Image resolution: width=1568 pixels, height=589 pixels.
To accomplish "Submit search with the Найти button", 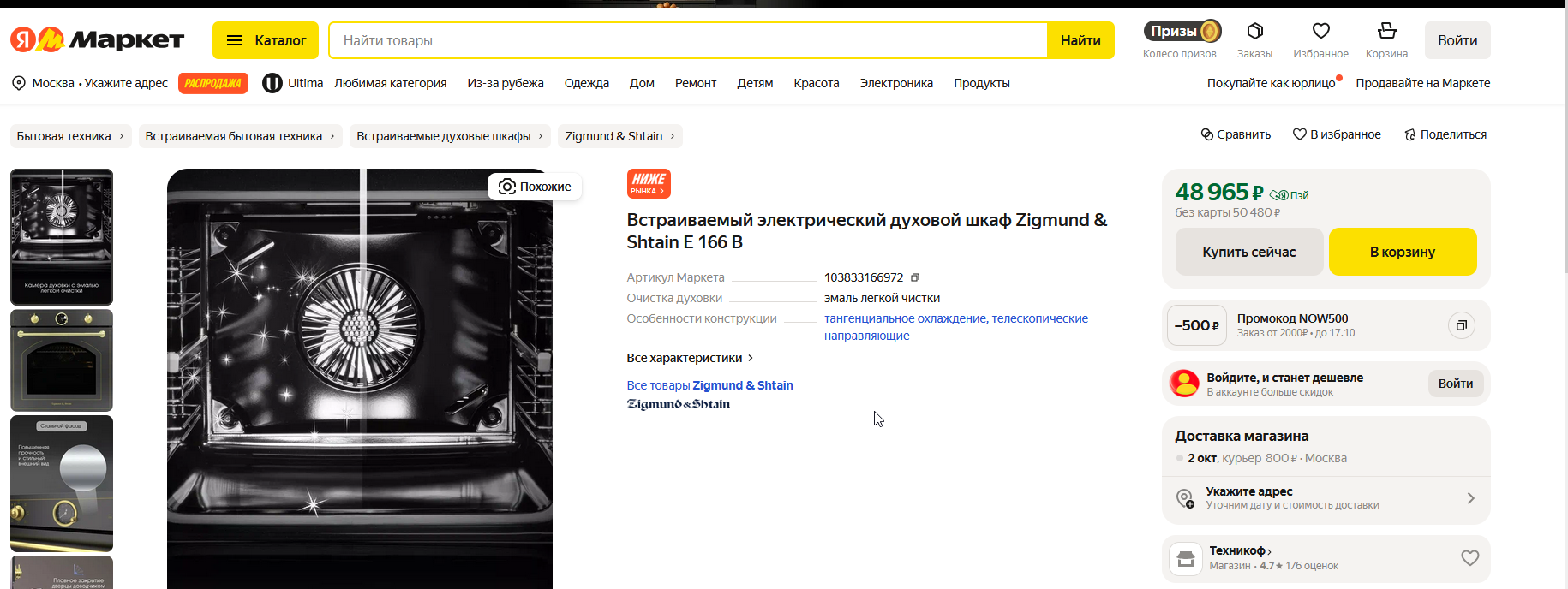I will (x=1080, y=40).
